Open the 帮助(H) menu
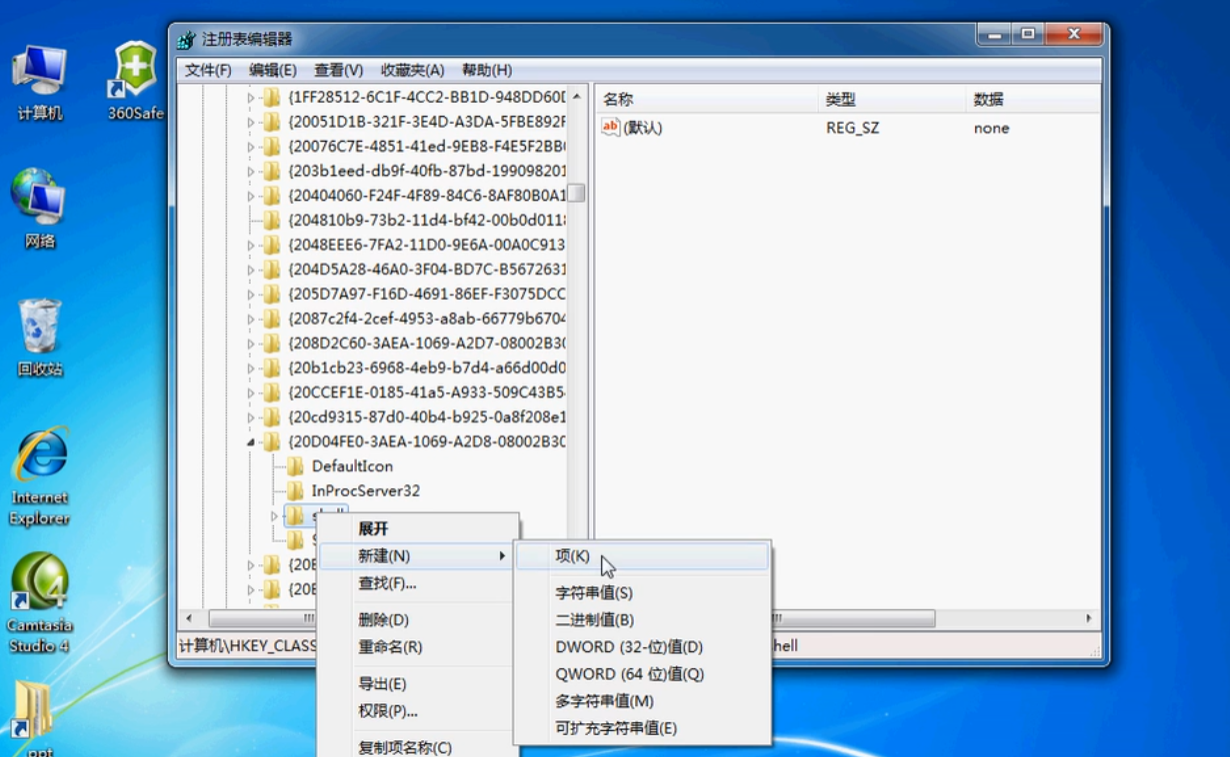The height and width of the screenshot is (757, 1230). [487, 70]
